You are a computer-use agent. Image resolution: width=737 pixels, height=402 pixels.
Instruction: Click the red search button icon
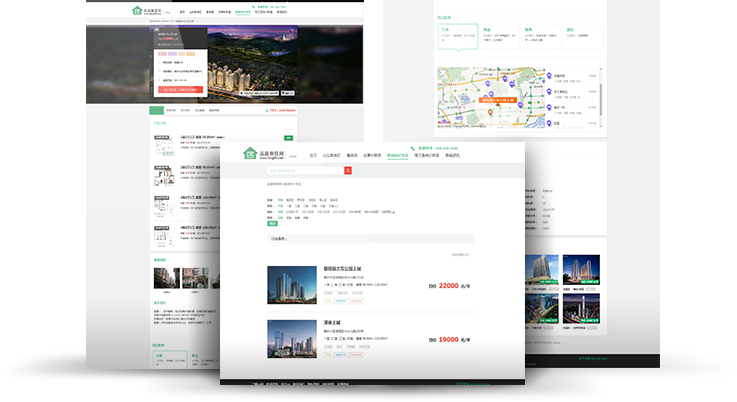[348, 171]
